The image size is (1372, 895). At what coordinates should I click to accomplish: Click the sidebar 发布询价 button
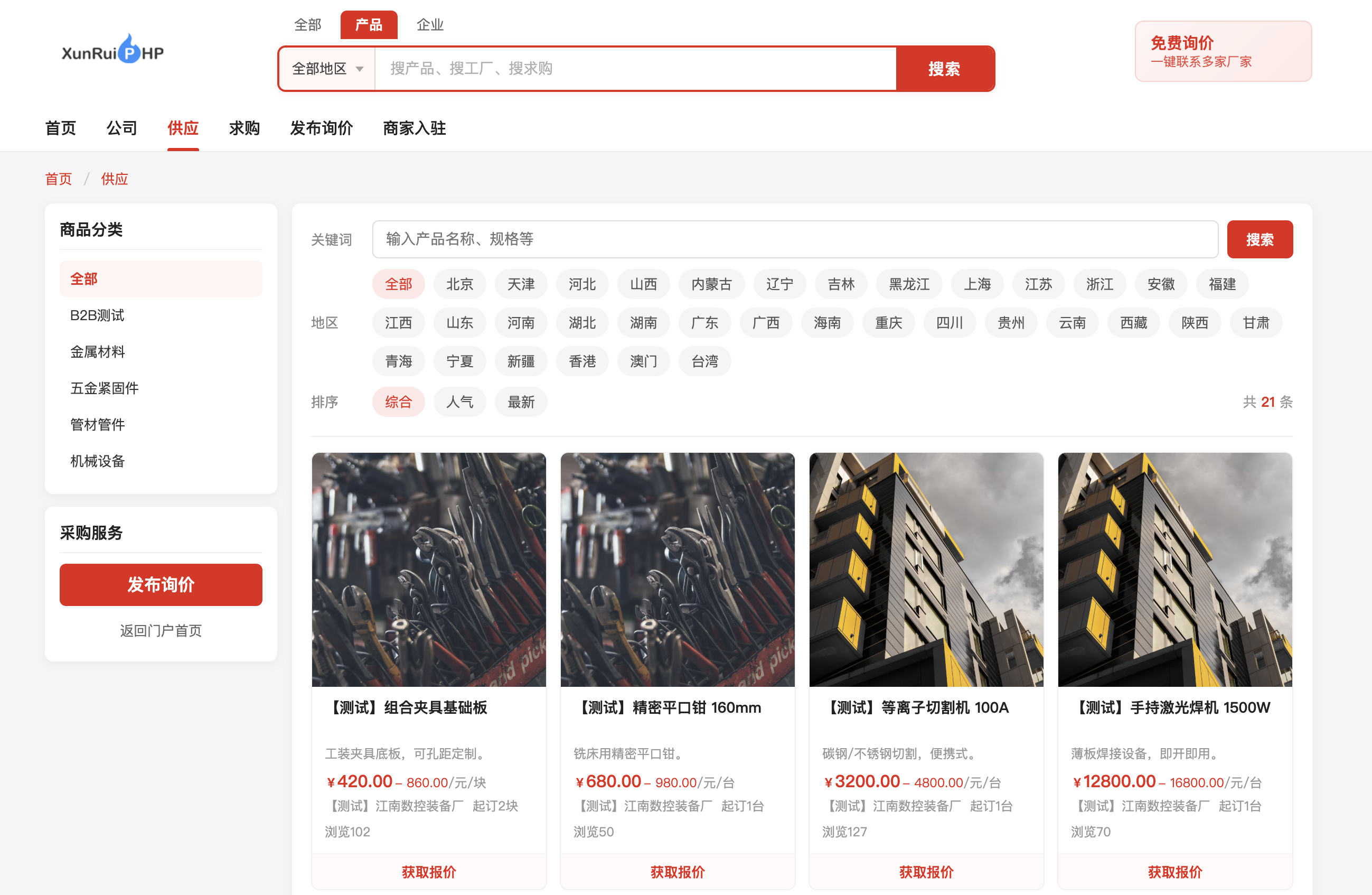pyautogui.click(x=161, y=584)
